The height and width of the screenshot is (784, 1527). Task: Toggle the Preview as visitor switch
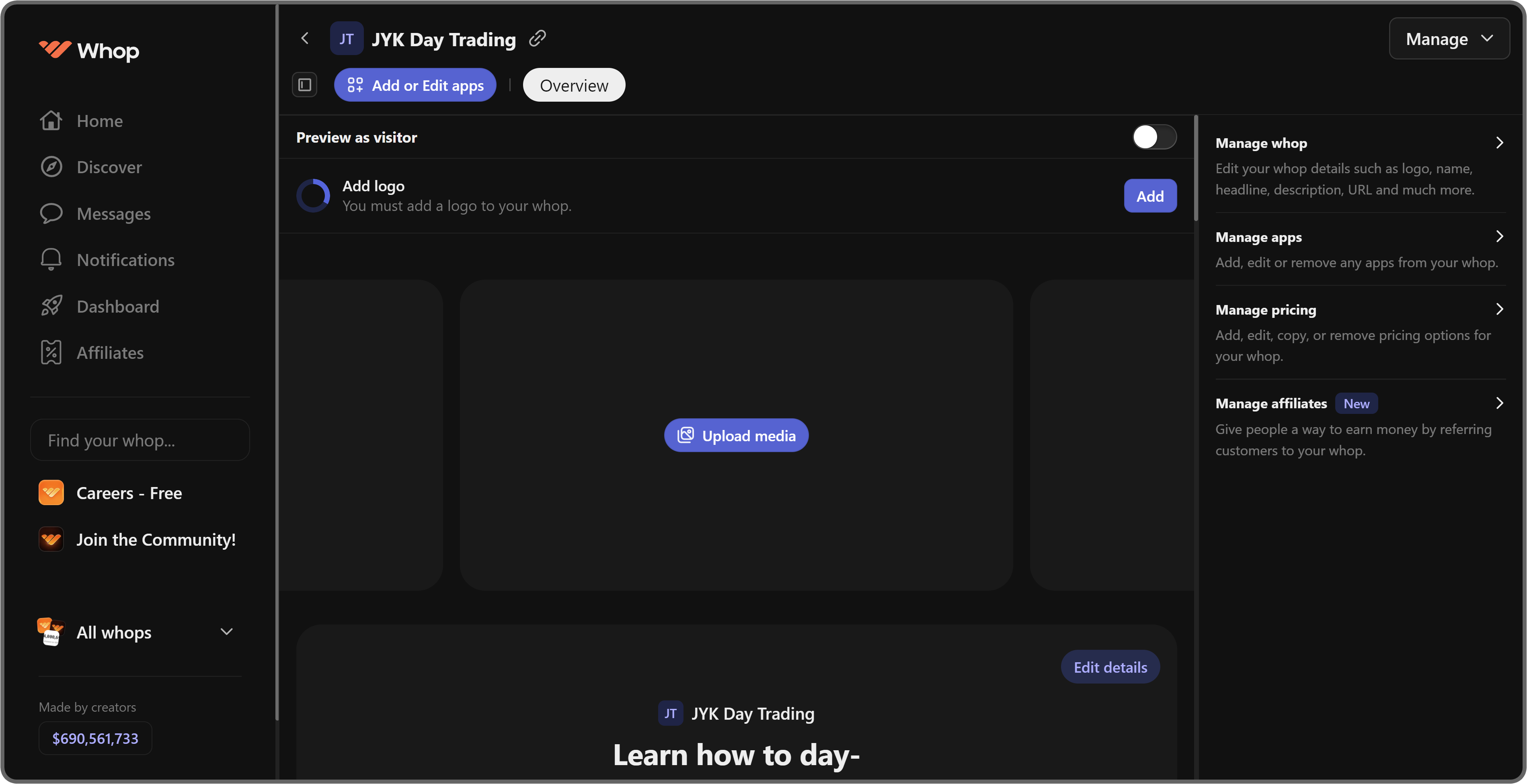click(1153, 137)
